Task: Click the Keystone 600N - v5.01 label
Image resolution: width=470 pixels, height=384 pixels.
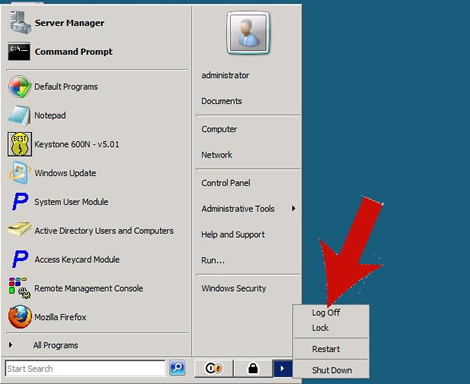Action: 77,144
